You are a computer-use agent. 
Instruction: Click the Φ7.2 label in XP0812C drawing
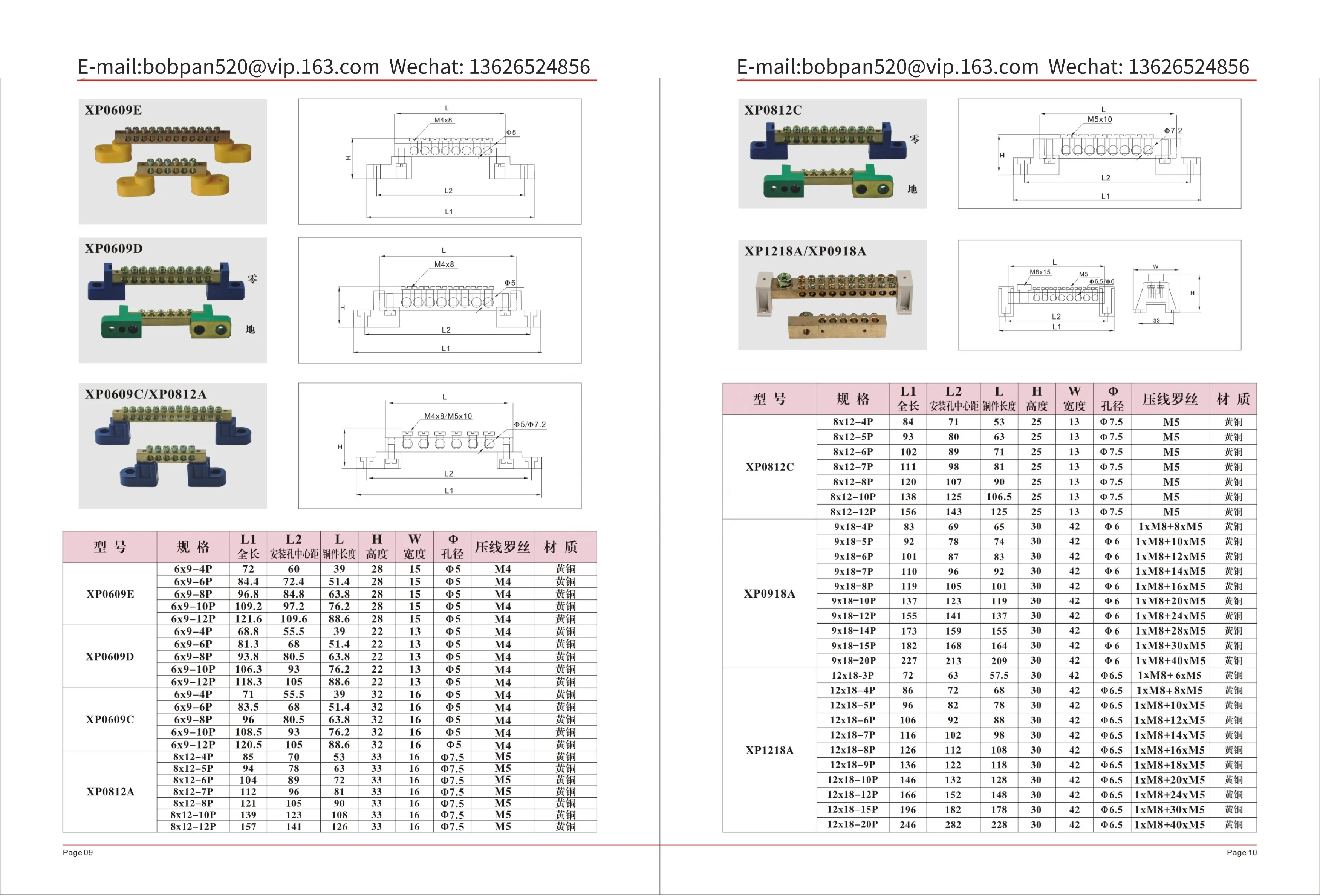click(x=1173, y=131)
